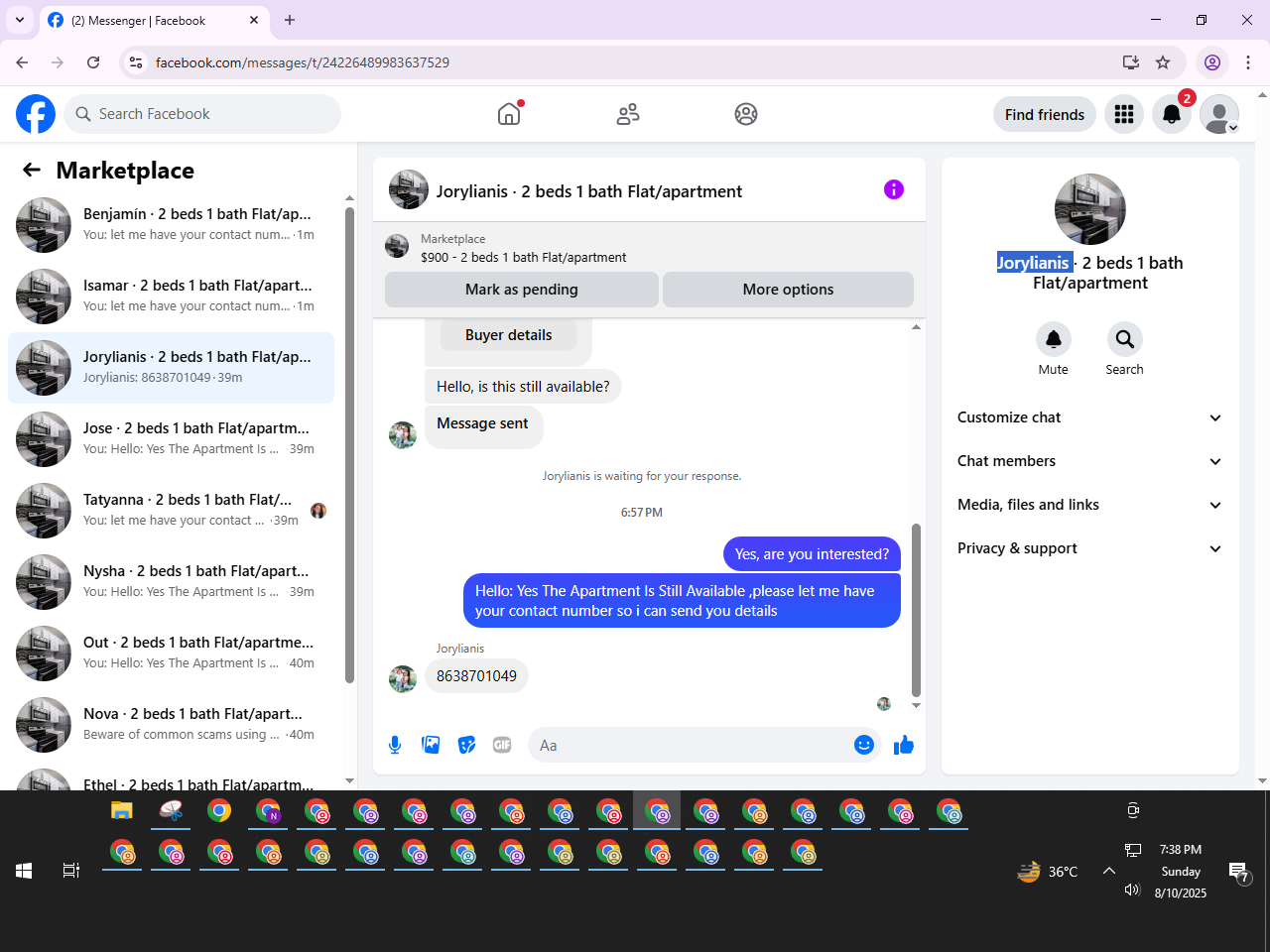Click Jorylianis avatar beside 8638701049 message
This screenshot has height=952, width=1270.
coord(403,679)
